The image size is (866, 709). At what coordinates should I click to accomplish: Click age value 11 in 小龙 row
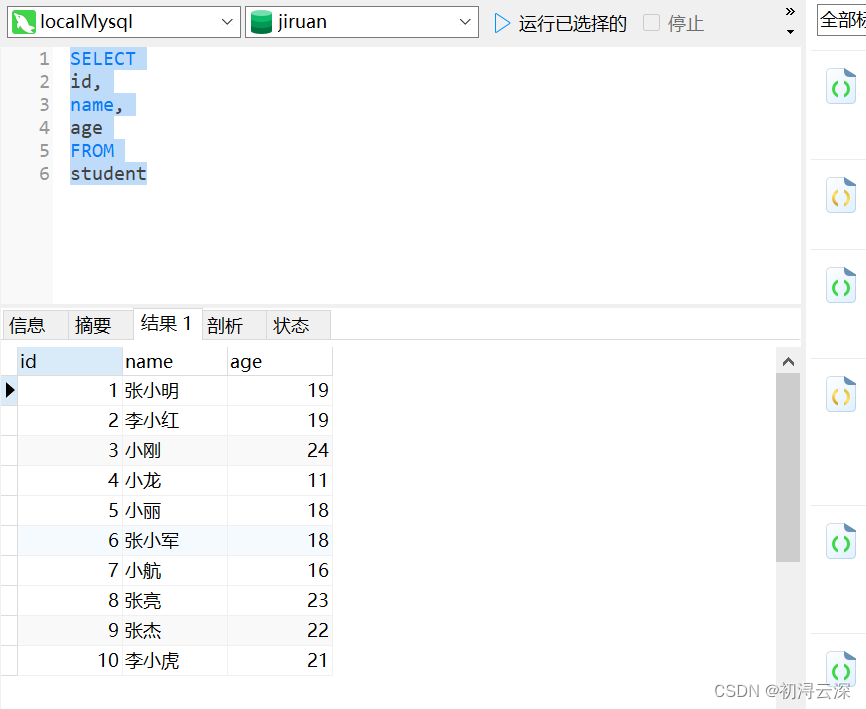(x=279, y=480)
